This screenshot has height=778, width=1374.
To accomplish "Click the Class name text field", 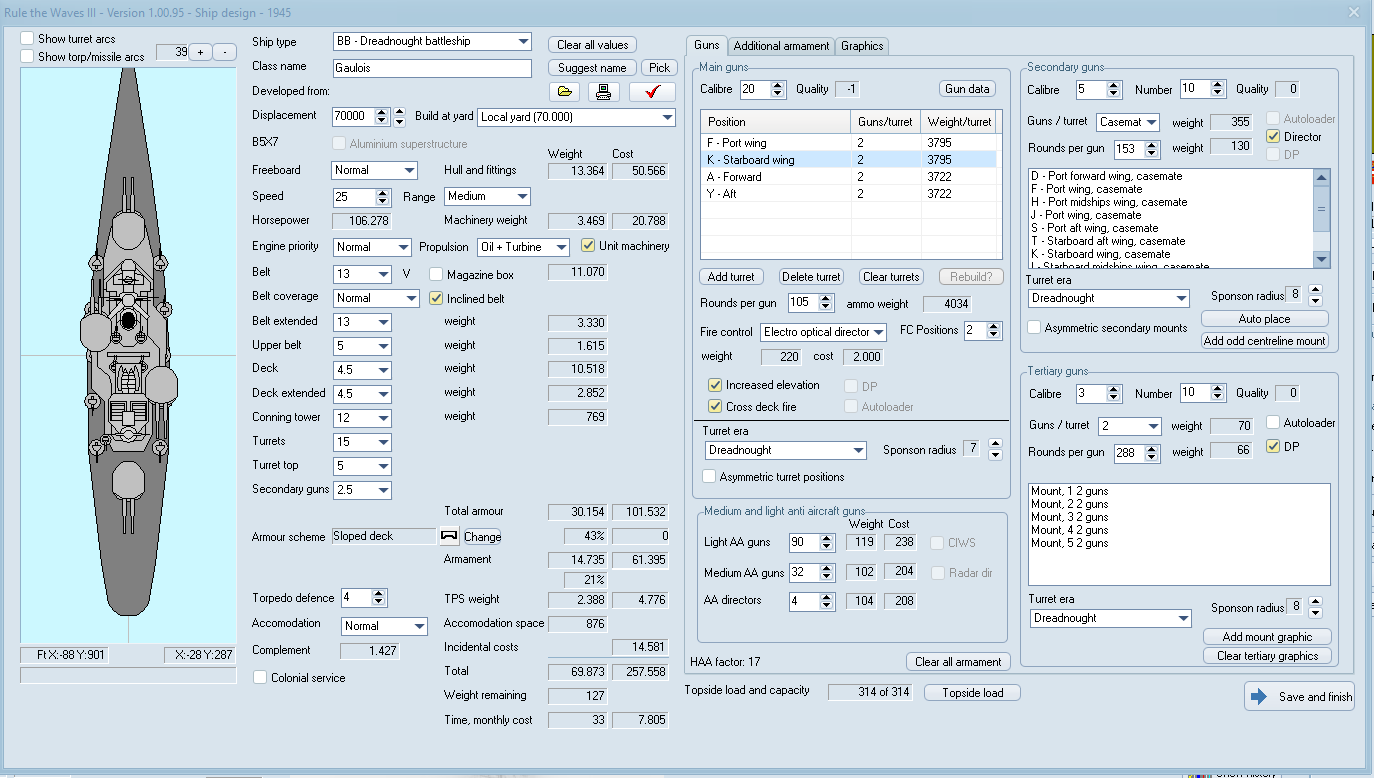I will tap(432, 68).
